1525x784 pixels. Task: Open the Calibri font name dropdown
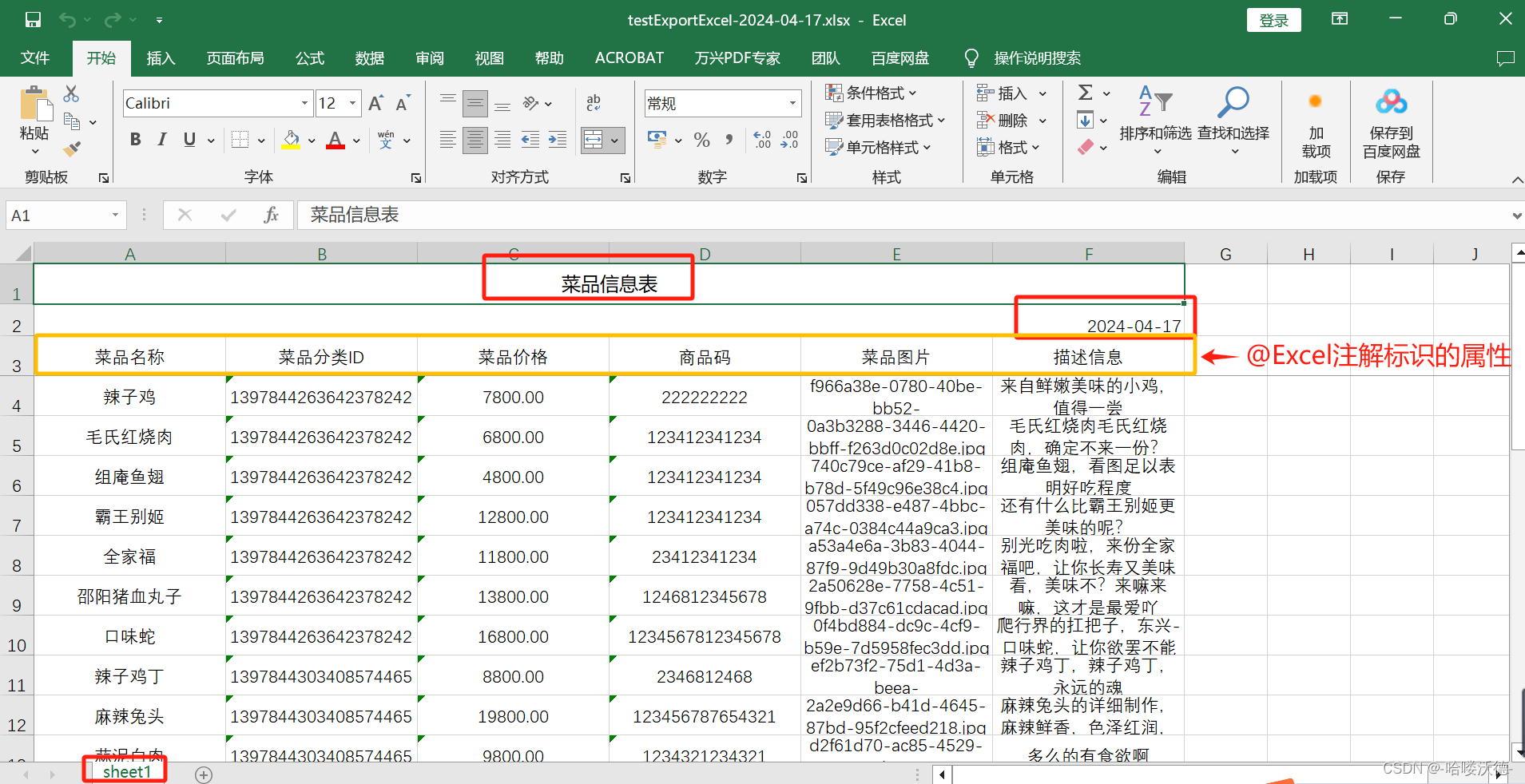[x=304, y=103]
